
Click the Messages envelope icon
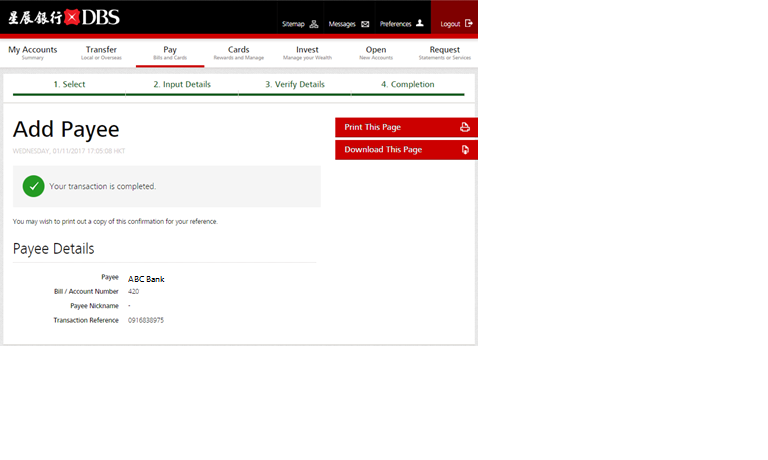point(365,23)
